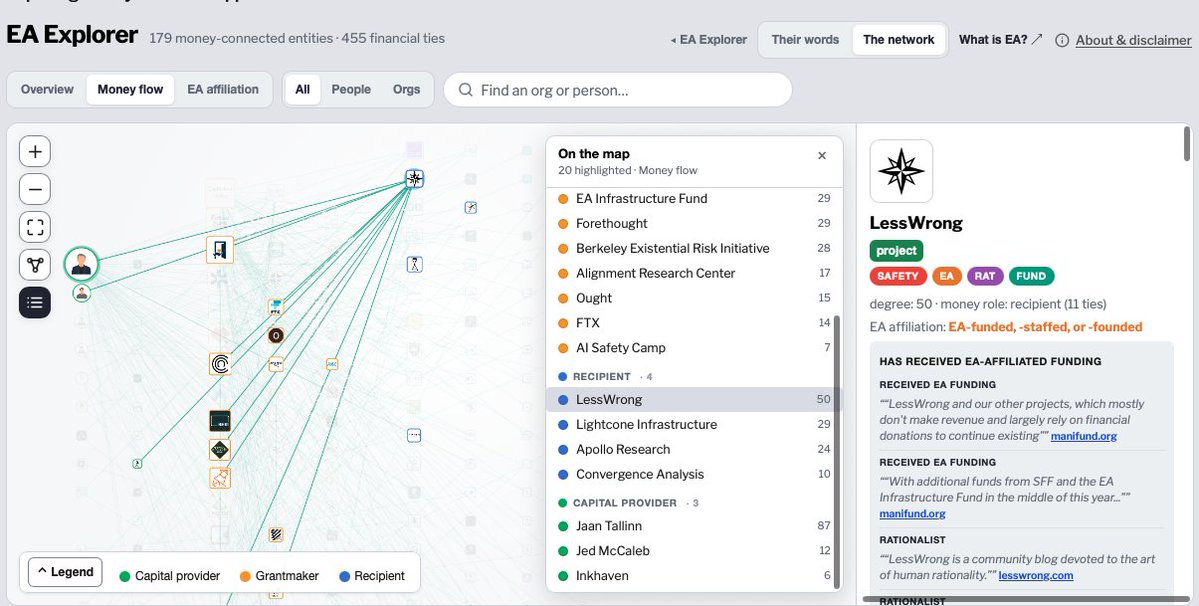Open the What is EA? link
Screen dimensions: 1199x606
[x=1000, y=40]
